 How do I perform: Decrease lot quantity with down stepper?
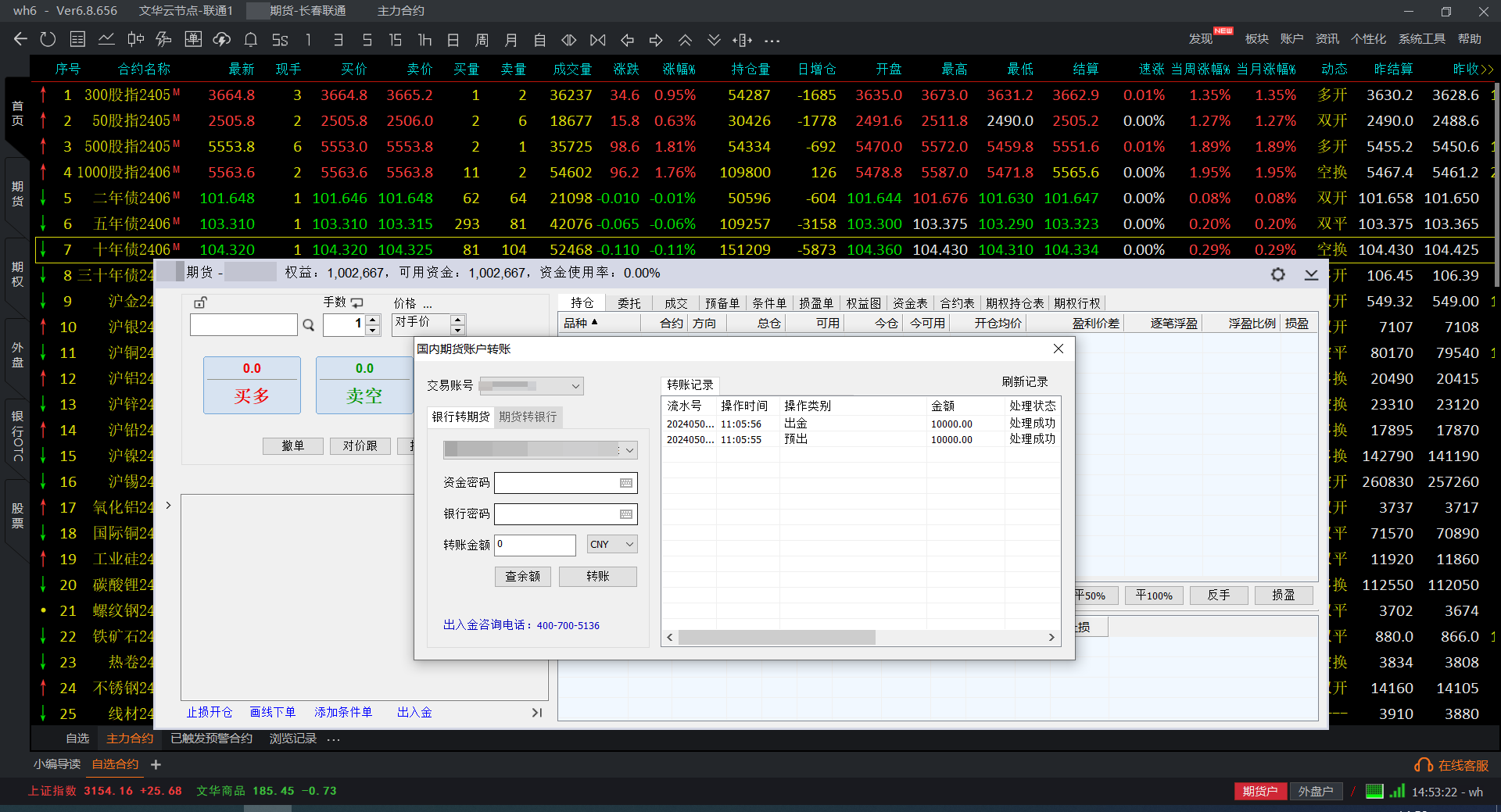coord(373,330)
